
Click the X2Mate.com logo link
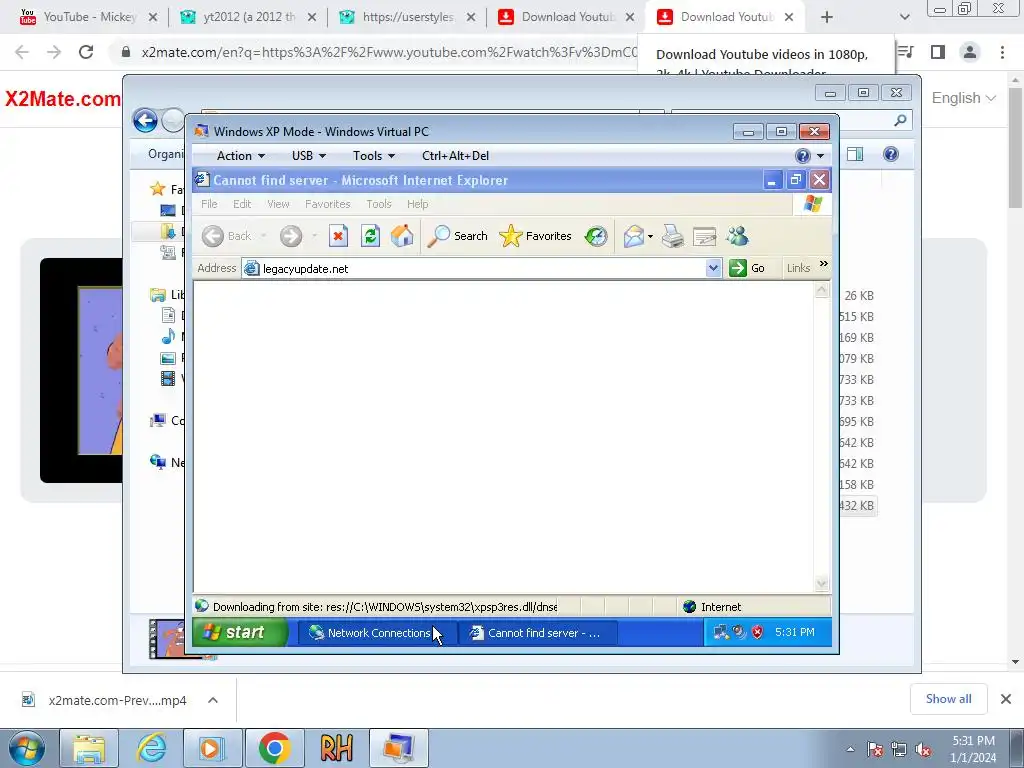(63, 99)
